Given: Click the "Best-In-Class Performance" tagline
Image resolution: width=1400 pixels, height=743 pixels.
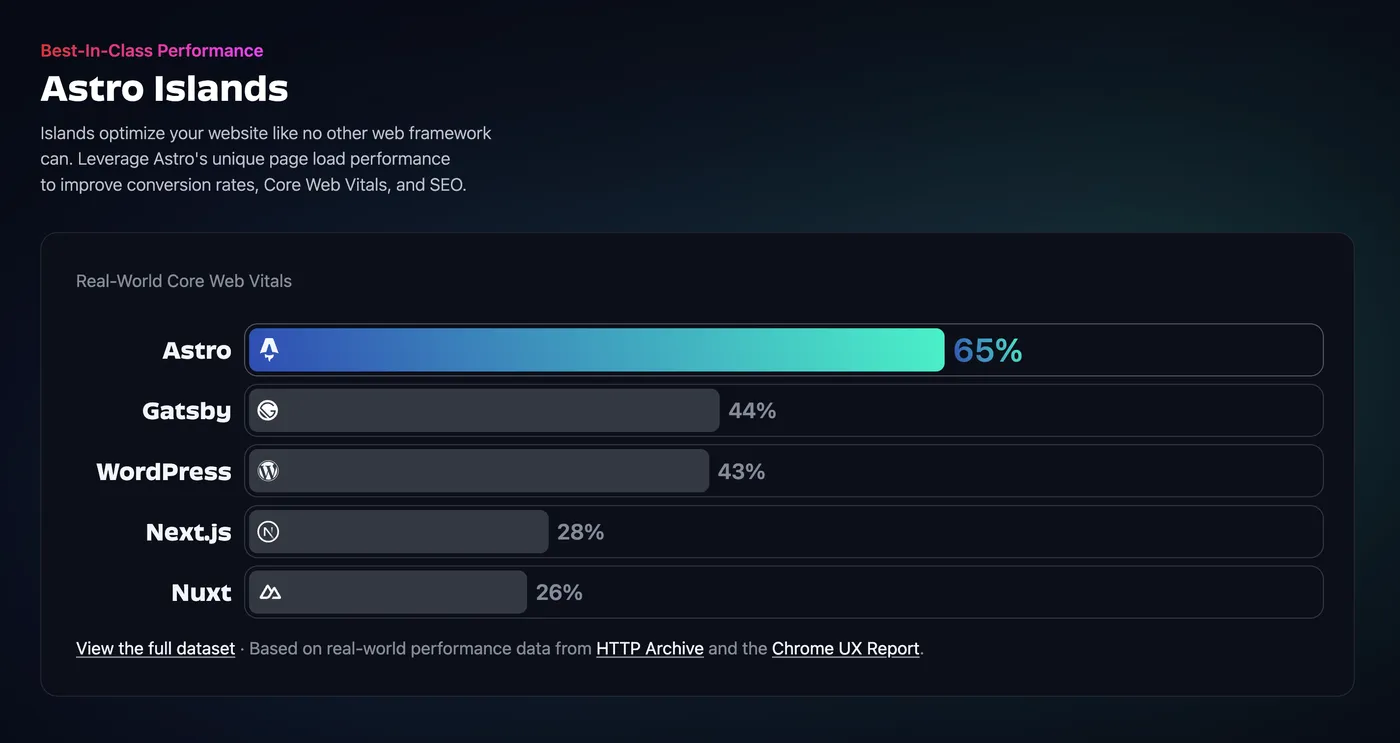Looking at the screenshot, I should click(x=152, y=51).
